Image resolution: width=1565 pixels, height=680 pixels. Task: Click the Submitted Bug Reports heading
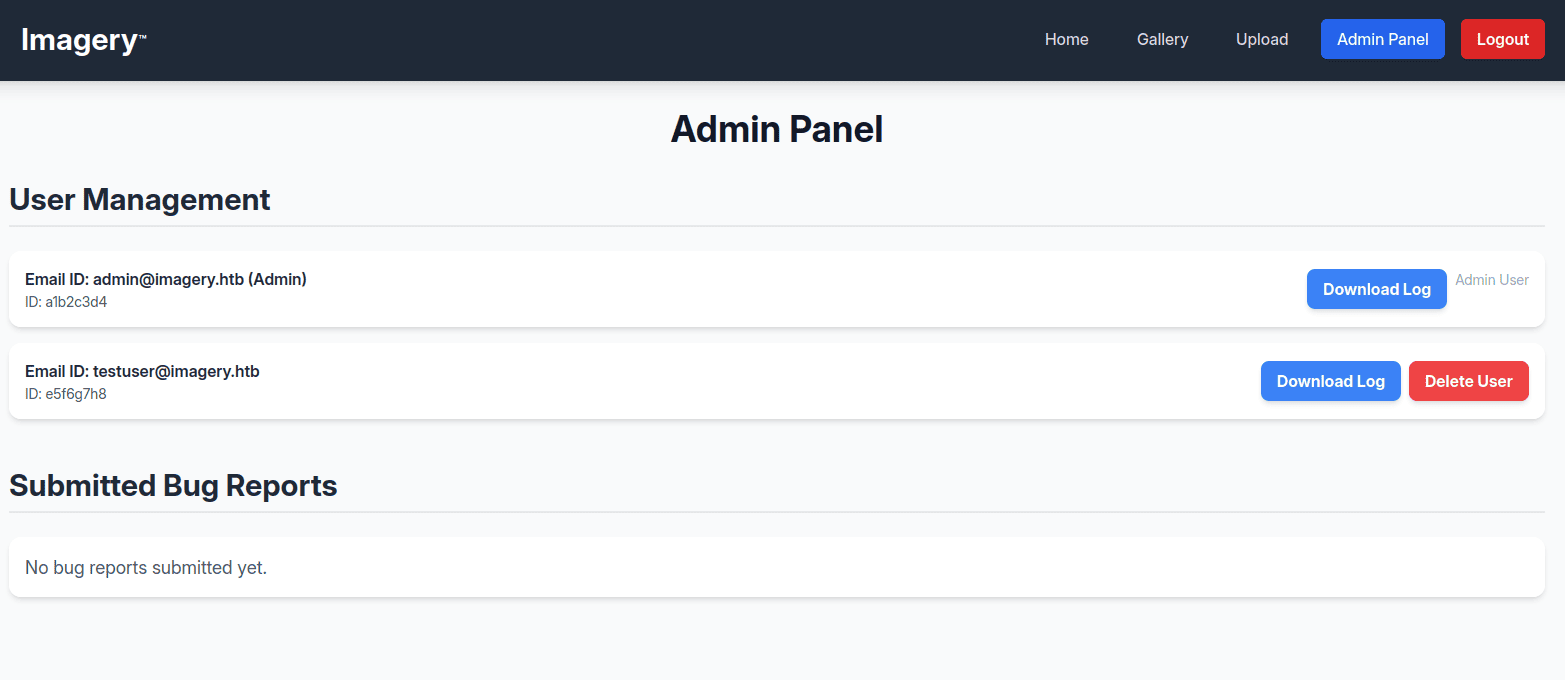[x=173, y=486]
